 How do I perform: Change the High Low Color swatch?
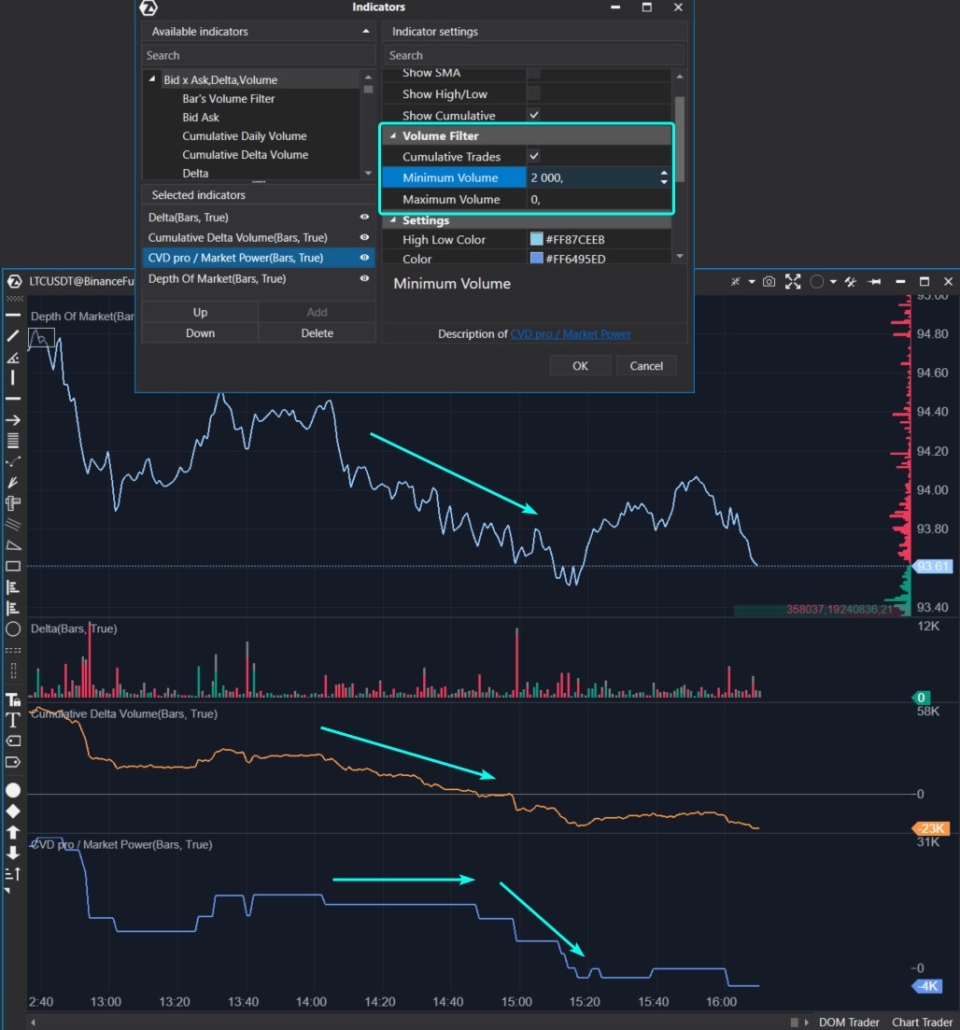[x=538, y=239]
